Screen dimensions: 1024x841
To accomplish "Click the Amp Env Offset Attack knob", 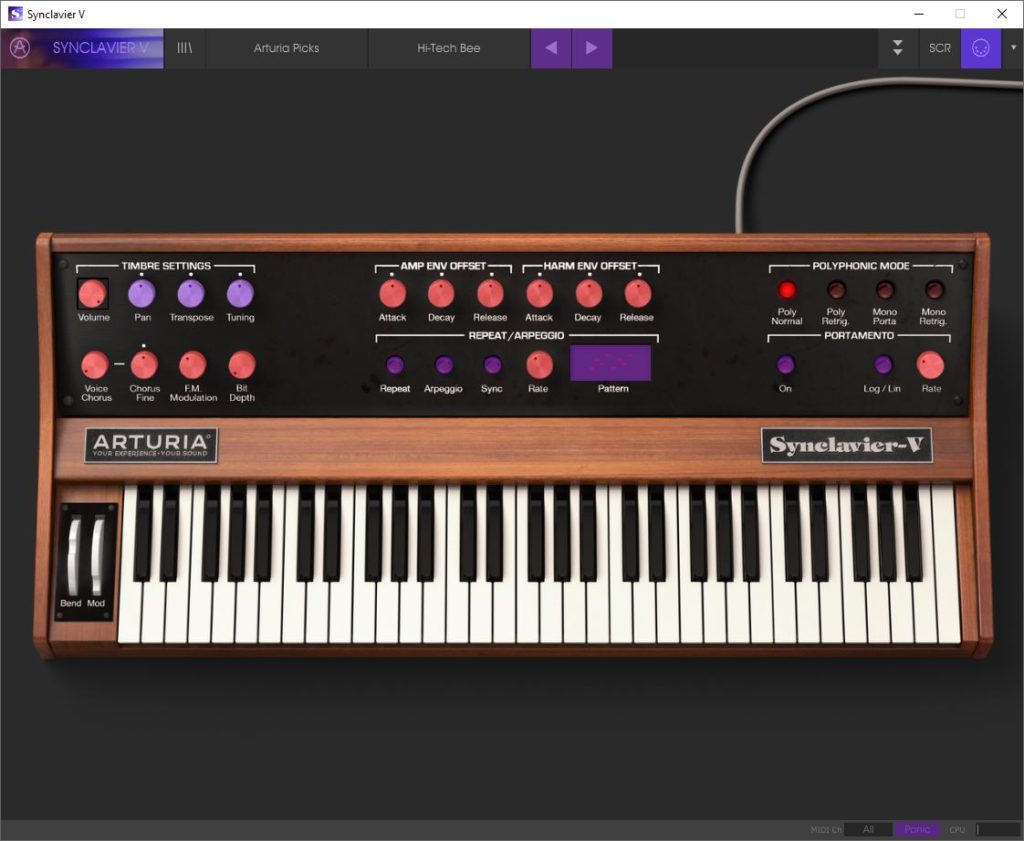I will tap(392, 294).
